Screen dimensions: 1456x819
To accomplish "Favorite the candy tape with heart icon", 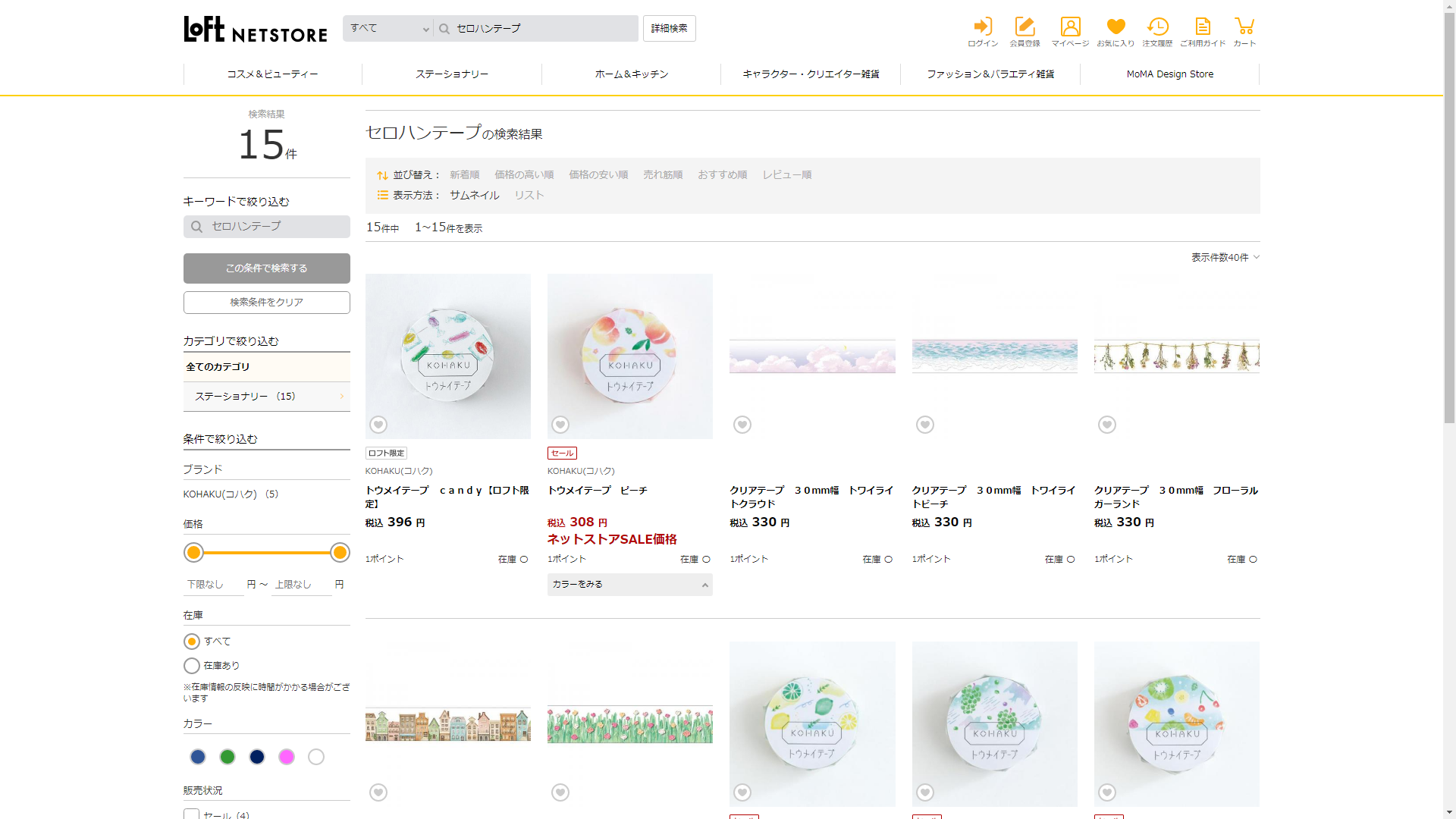I will (x=378, y=425).
